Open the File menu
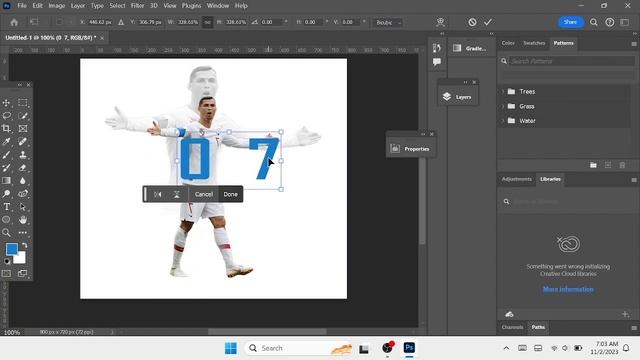Viewport: 640px width, 360px height. 22,6
